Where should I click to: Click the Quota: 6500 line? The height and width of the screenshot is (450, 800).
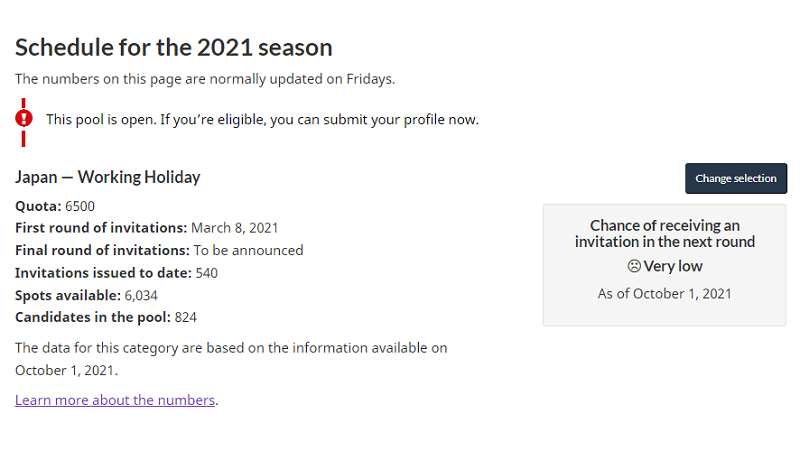click(55, 206)
